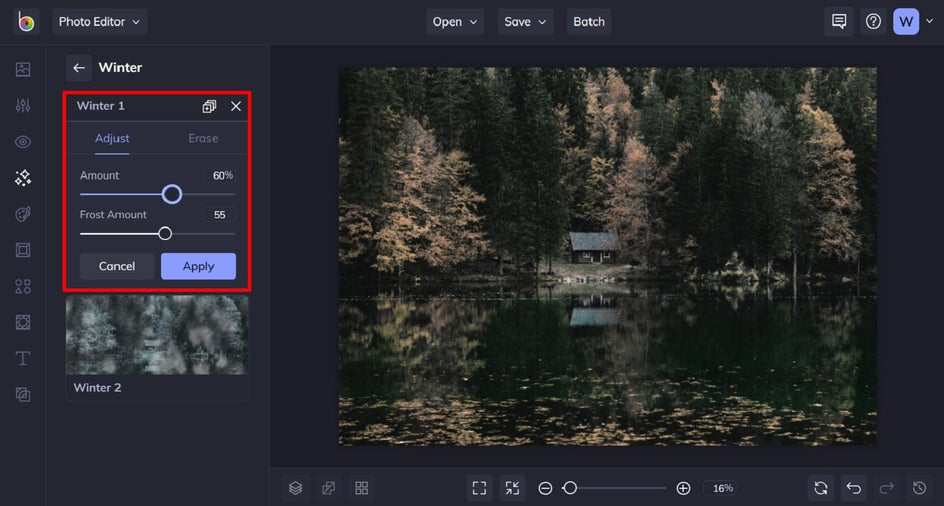Toggle the Touch Up eye icon
This screenshot has height=506, width=944.
[x=23, y=142]
